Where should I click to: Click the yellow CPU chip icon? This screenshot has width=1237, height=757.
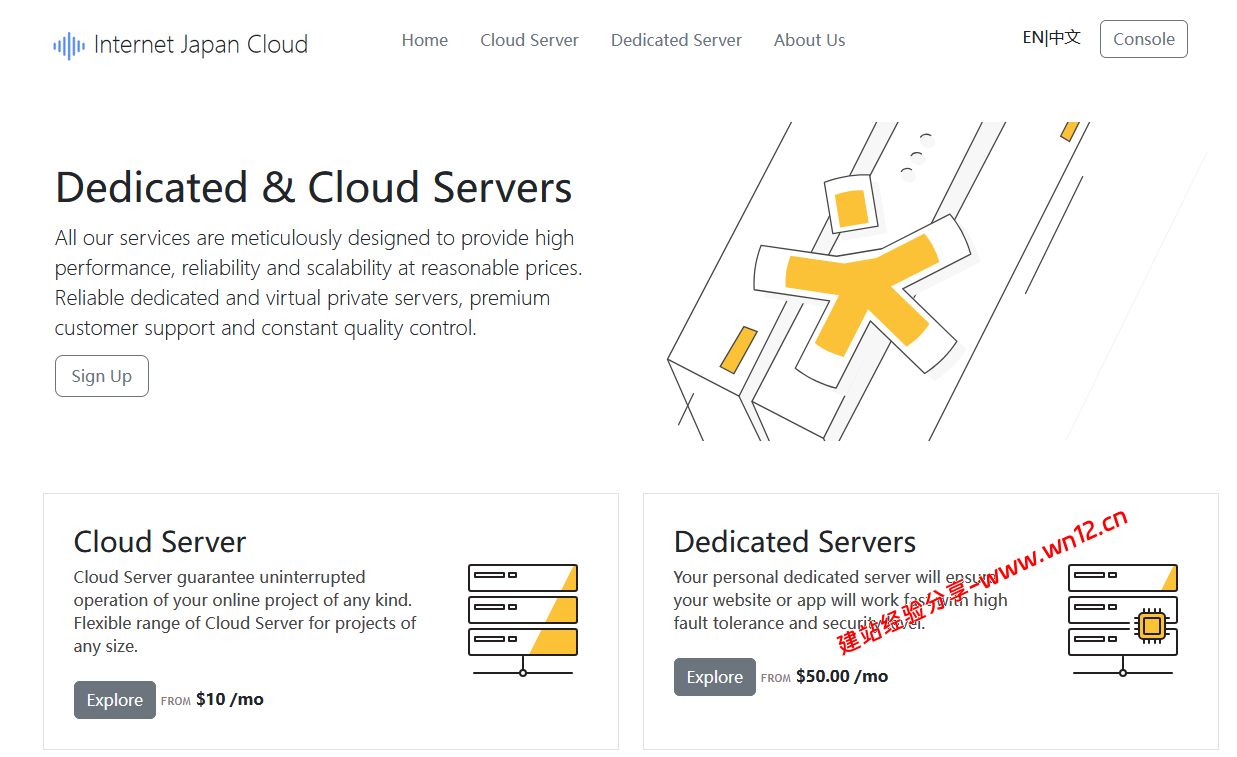pos(1151,626)
